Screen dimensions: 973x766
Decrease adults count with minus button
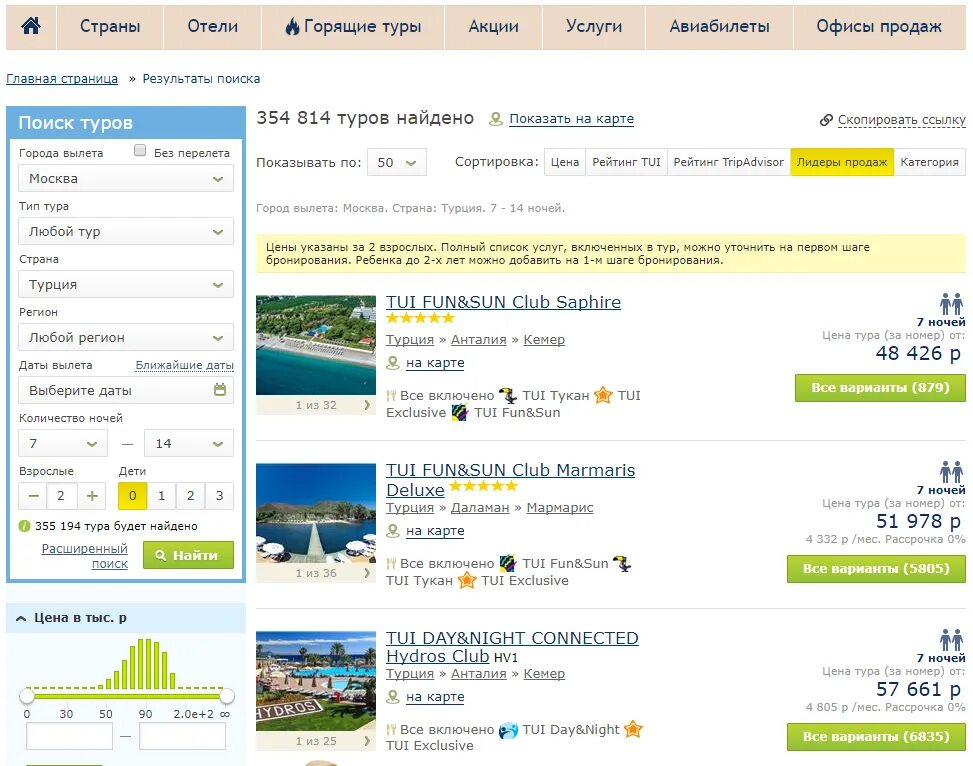[x=34, y=495]
